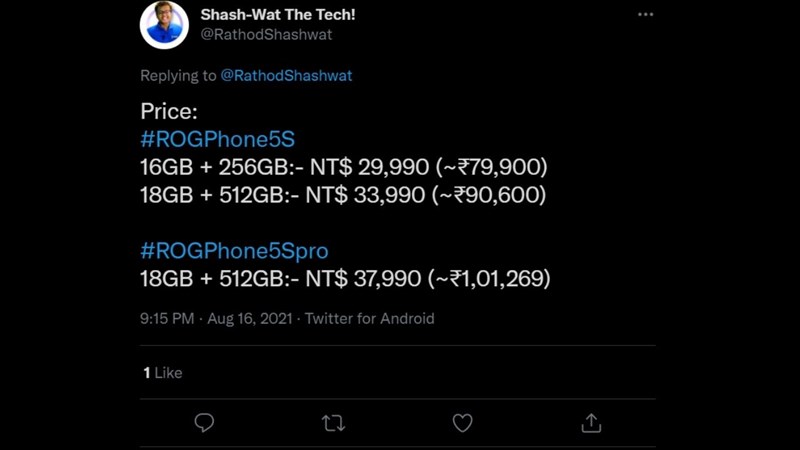Click the NT$ 33,990 price line
Screen dimensions: 800x450
[x=343, y=195]
